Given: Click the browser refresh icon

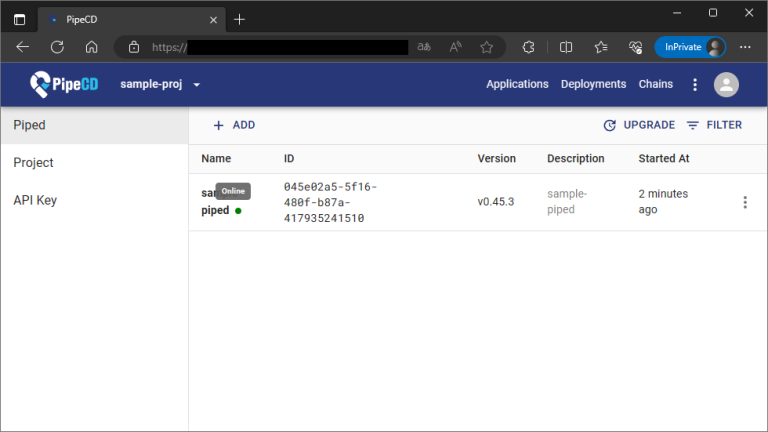Looking at the screenshot, I should [x=57, y=47].
